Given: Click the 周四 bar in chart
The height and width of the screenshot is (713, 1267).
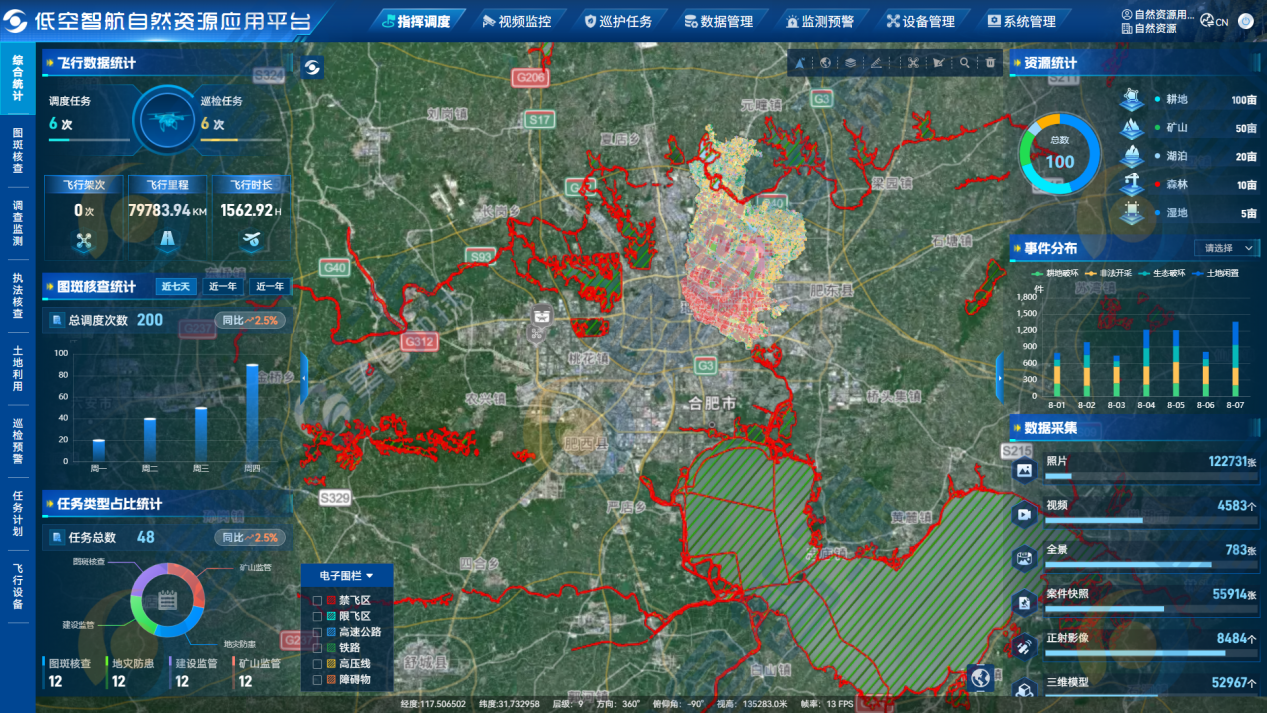Looking at the screenshot, I should click(252, 412).
